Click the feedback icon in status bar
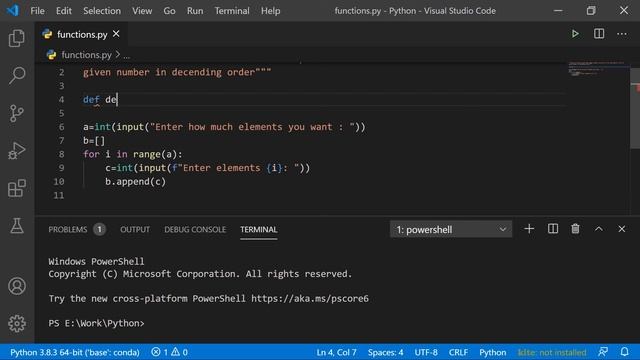Image resolution: width=640 pixels, height=360 pixels. (x=603, y=352)
